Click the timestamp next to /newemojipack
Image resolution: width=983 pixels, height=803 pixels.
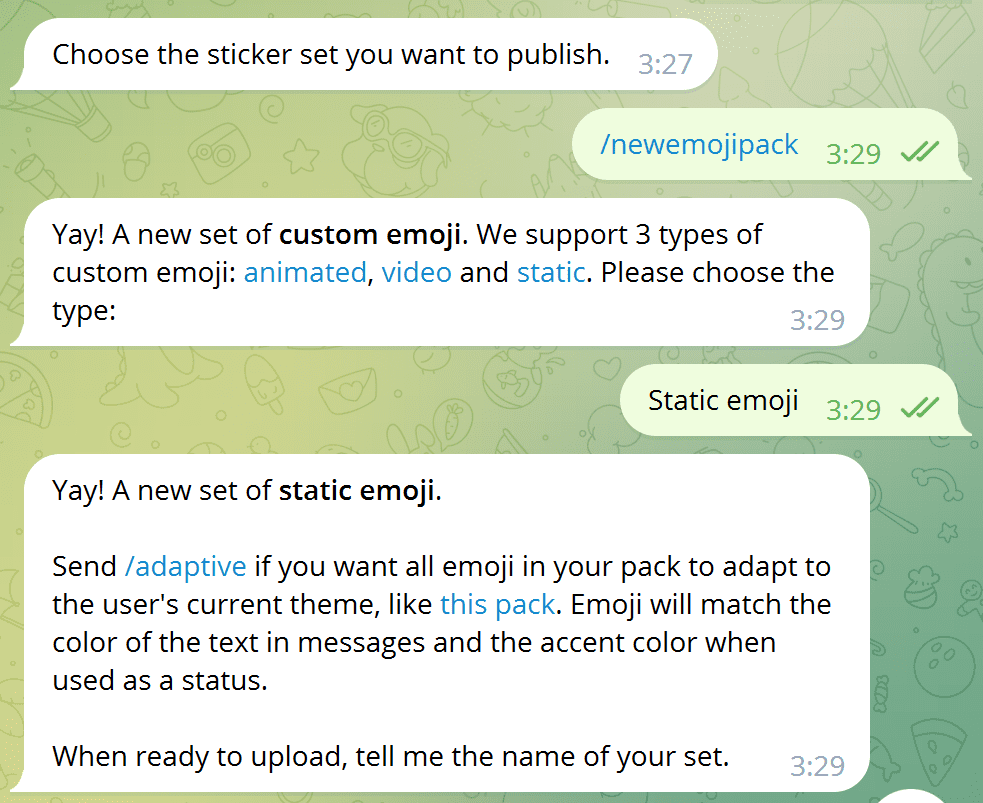(x=853, y=153)
